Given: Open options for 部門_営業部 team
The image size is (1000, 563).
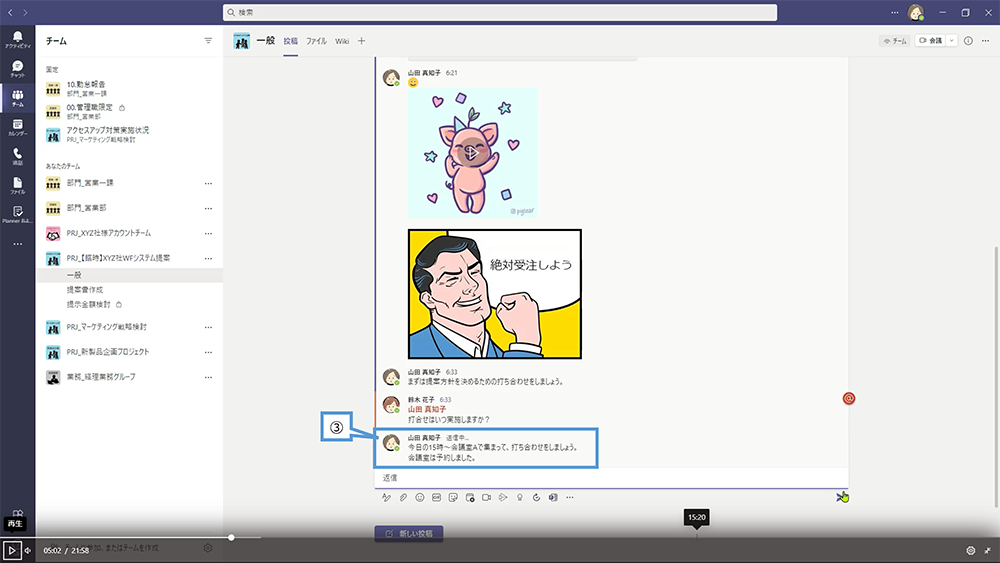Looking at the screenshot, I should [x=208, y=208].
